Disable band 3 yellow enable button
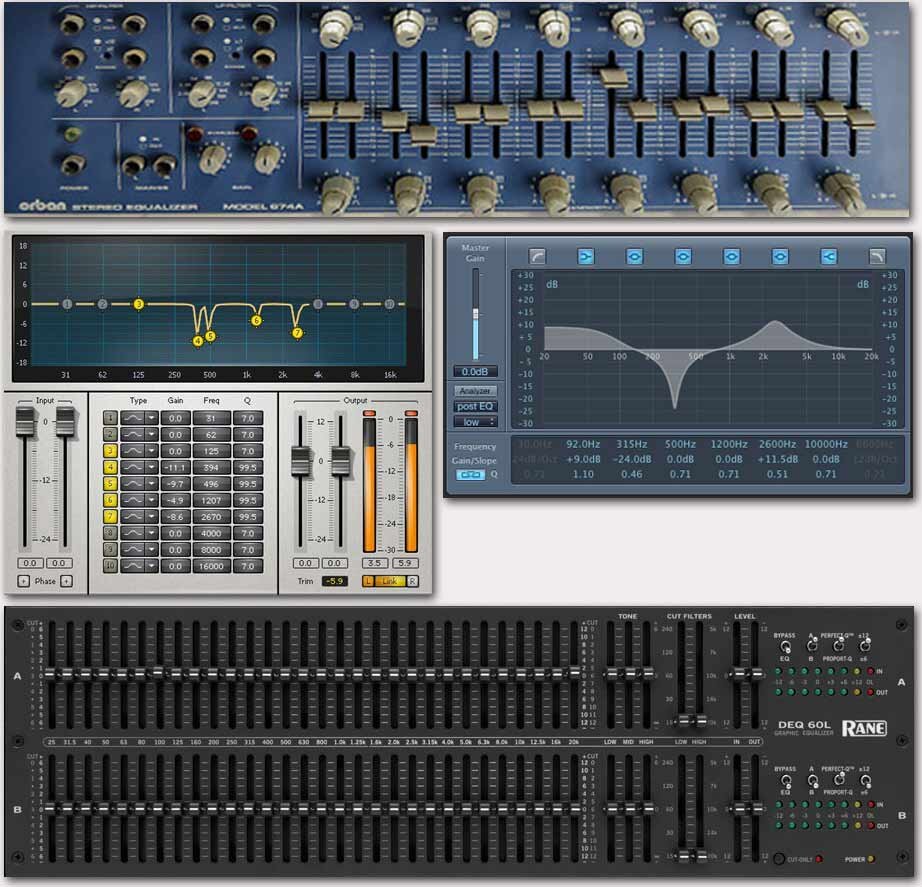This screenshot has height=887, width=922. [110, 451]
